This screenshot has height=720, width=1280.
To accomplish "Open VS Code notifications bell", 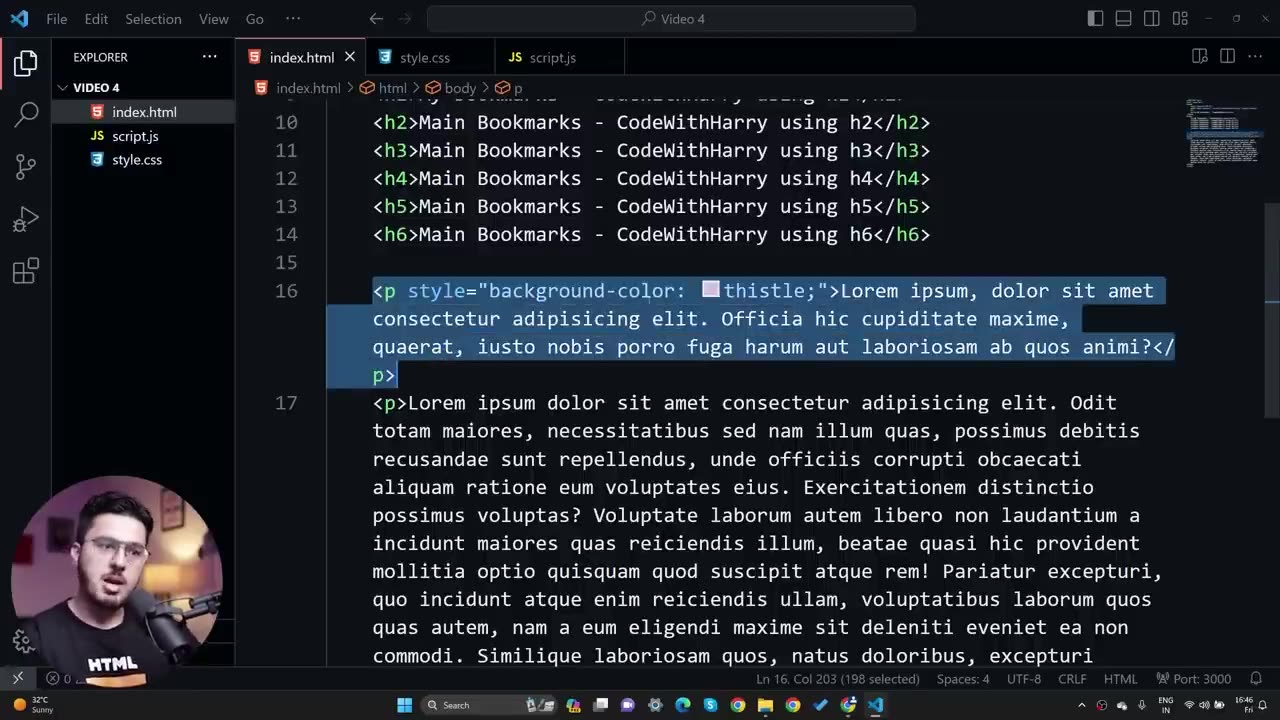I will [1256, 678].
